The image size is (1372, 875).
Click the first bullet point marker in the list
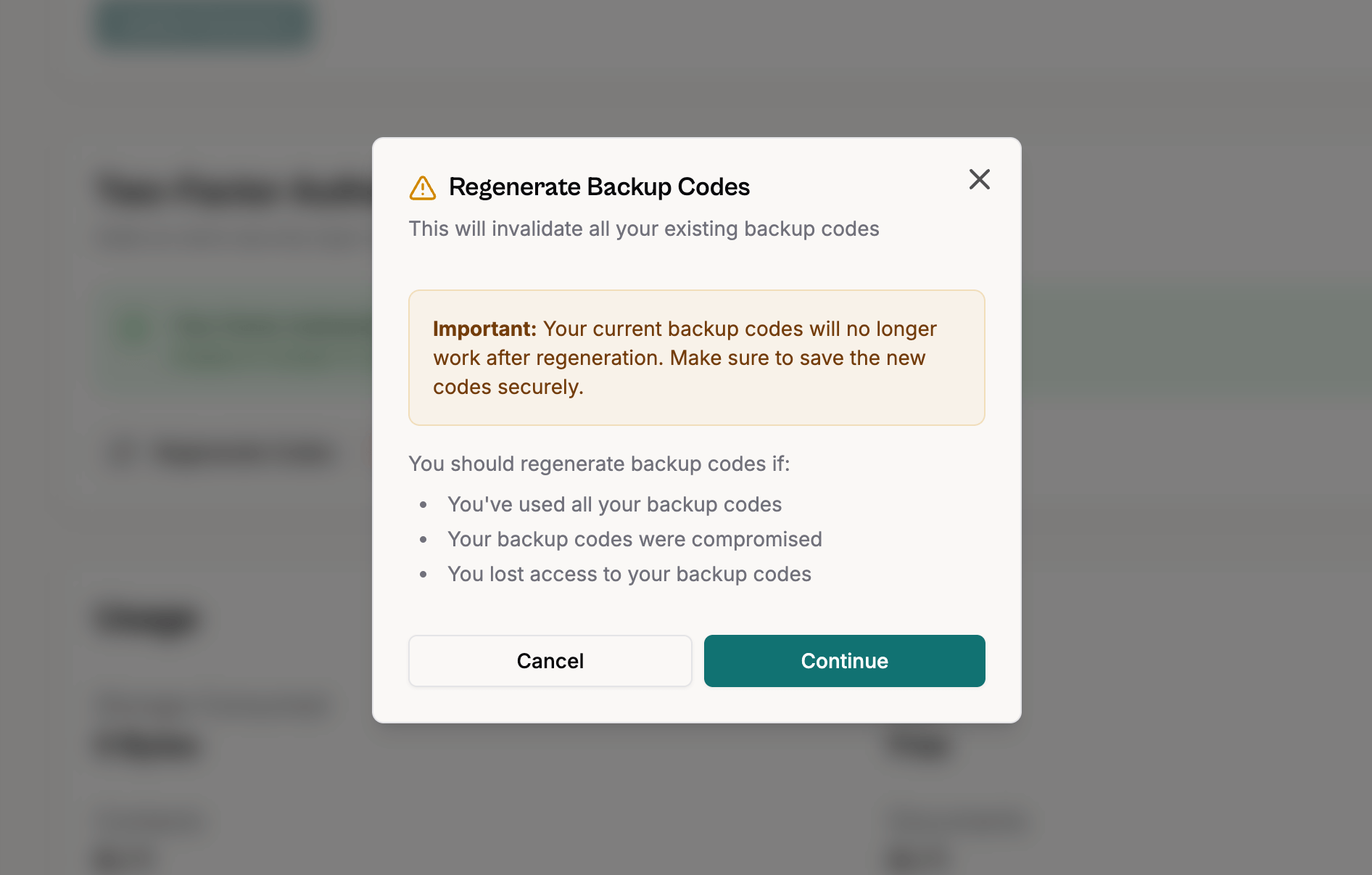click(x=424, y=504)
